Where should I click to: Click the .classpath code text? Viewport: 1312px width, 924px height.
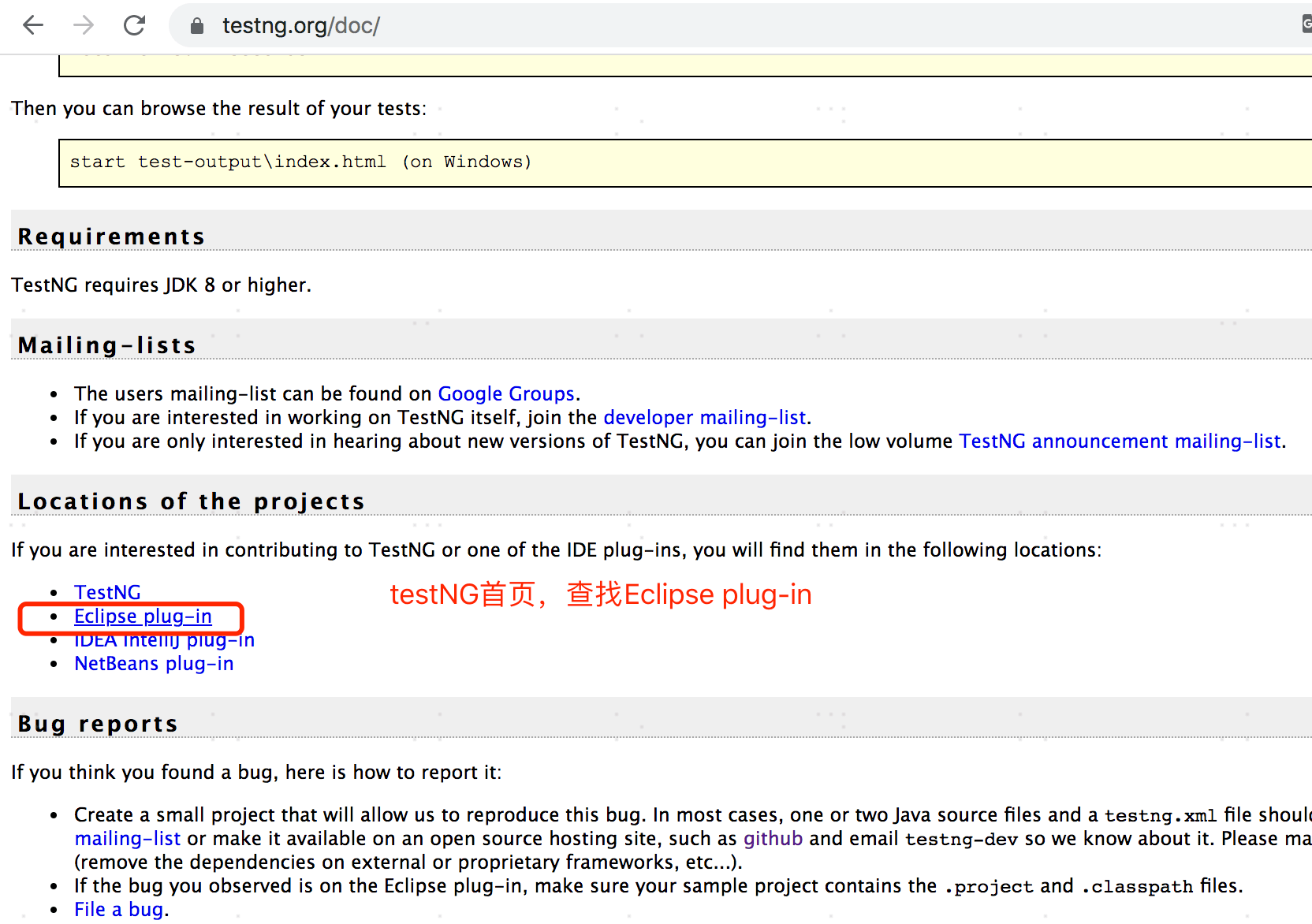coord(1137,887)
